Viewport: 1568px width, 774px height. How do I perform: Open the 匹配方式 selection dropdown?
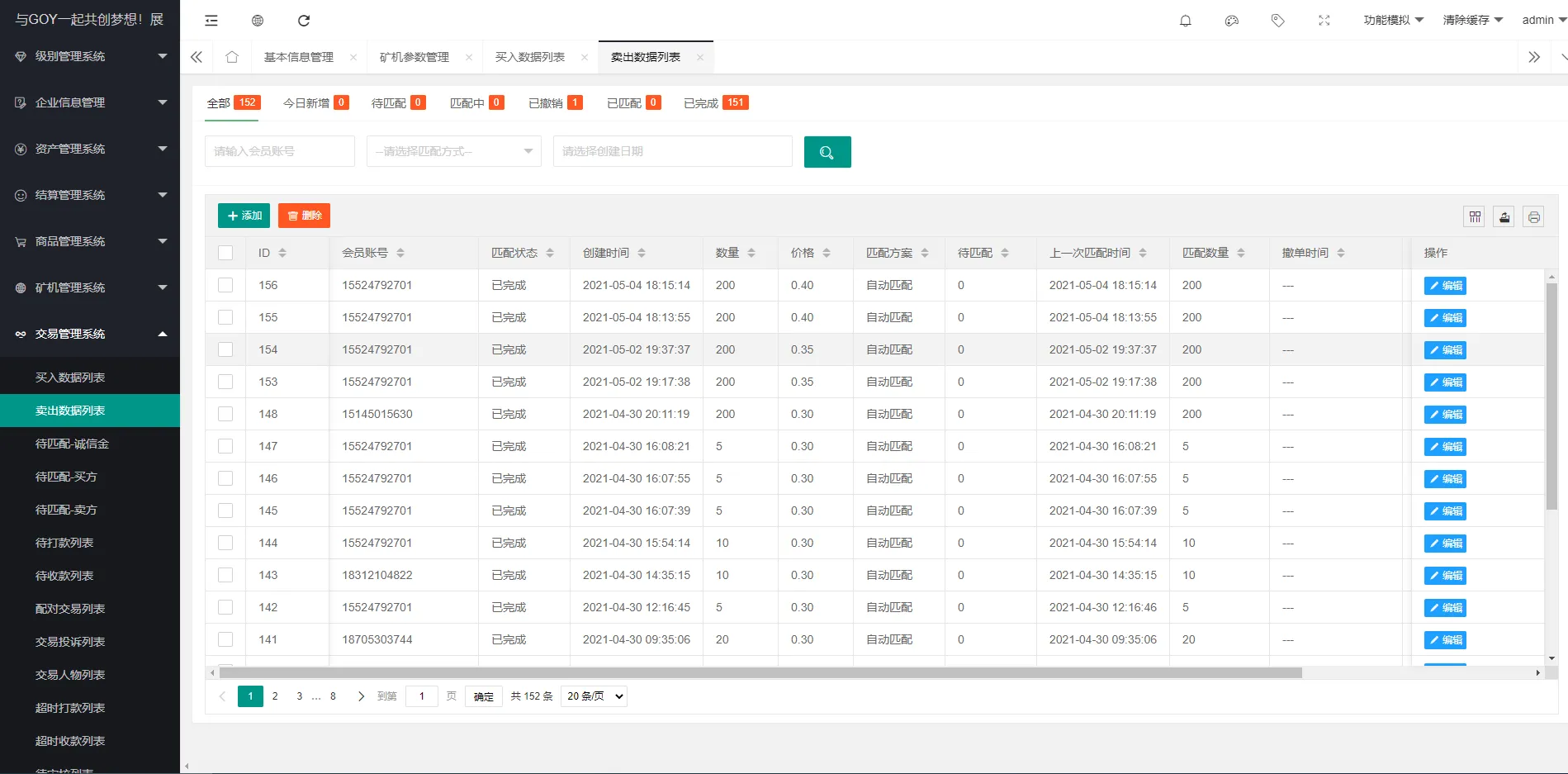pos(452,151)
